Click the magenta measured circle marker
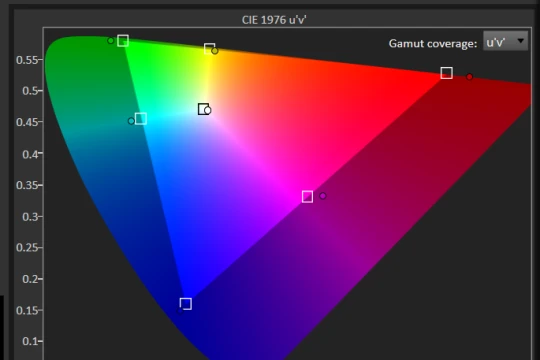The height and width of the screenshot is (360, 540). pos(323,196)
